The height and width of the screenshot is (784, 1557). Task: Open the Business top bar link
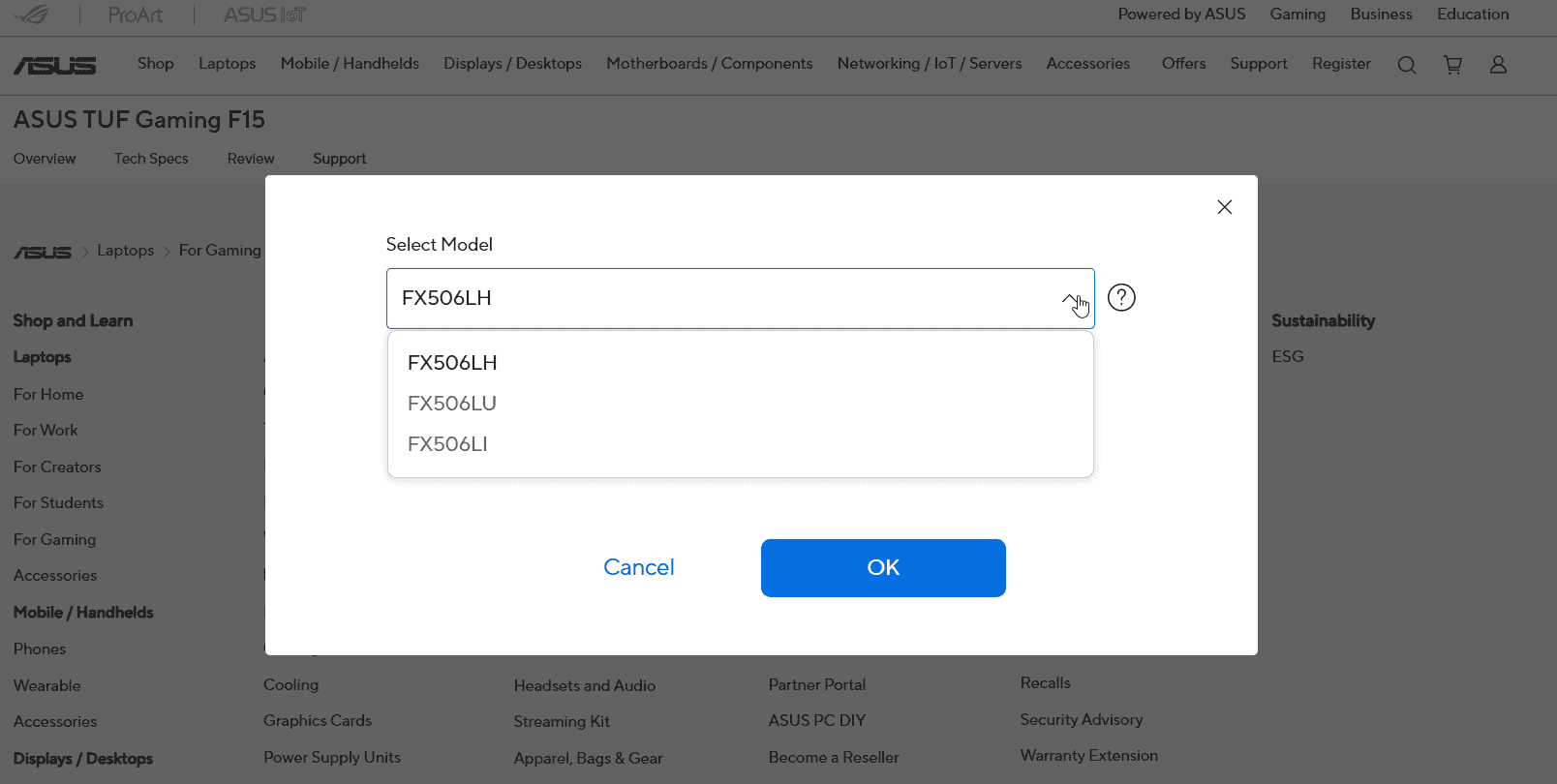1381,15
